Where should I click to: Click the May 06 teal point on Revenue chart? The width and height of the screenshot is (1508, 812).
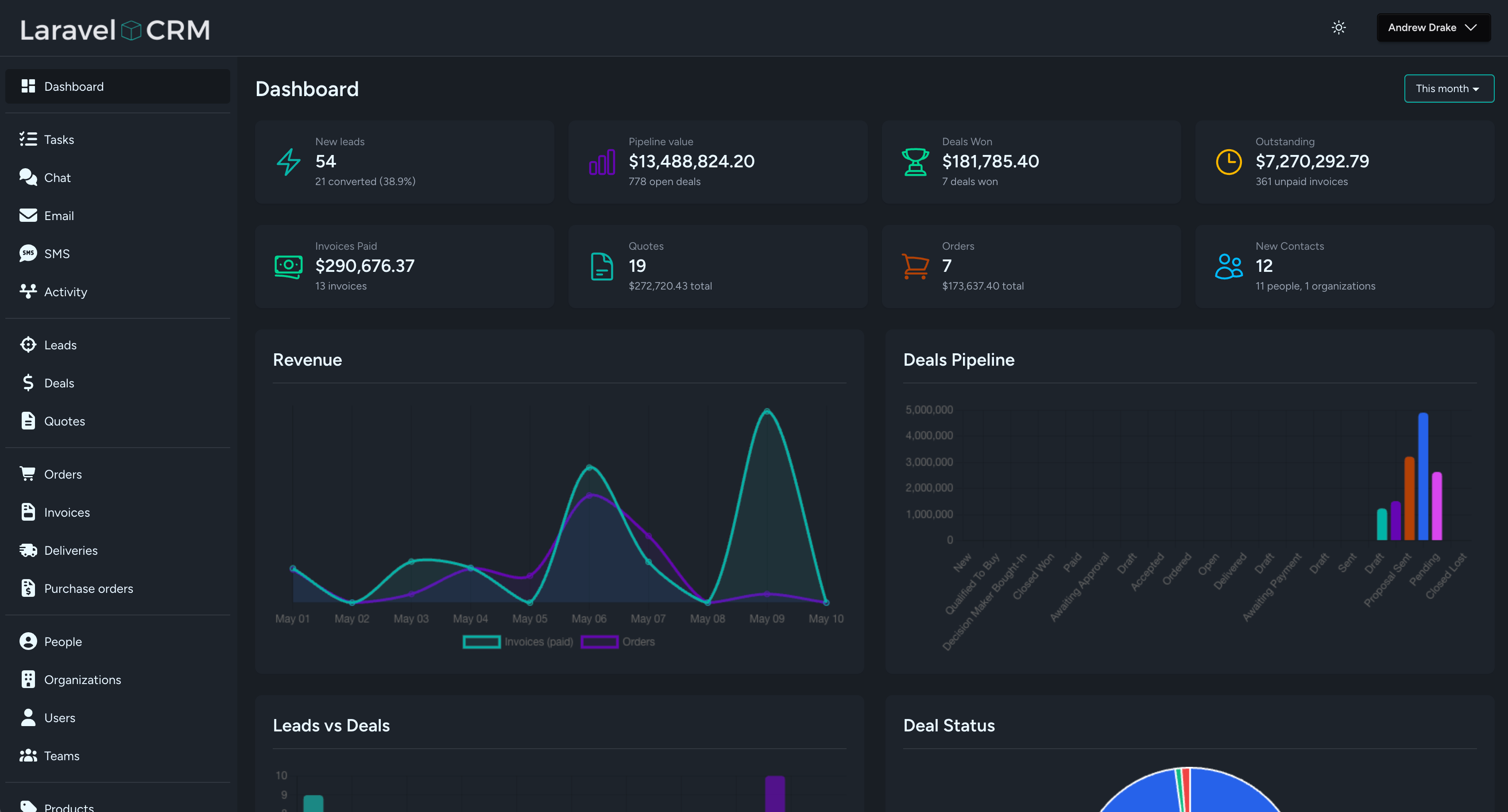(x=589, y=467)
